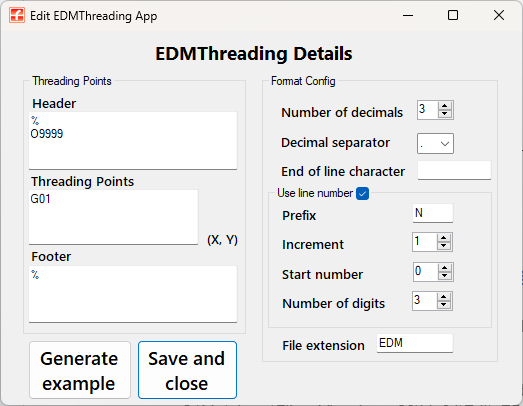Focus the End of line character field
523x406 pixels.
tap(454, 170)
